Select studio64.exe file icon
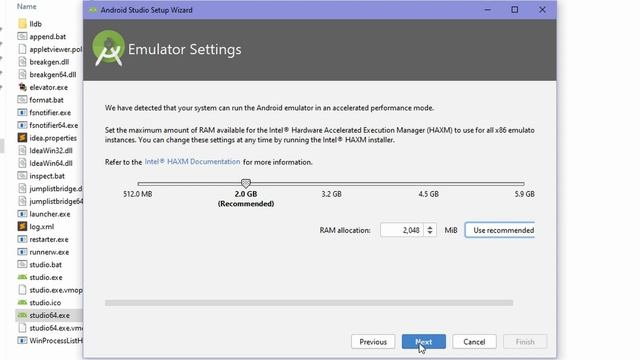640x360 pixels. (22, 315)
